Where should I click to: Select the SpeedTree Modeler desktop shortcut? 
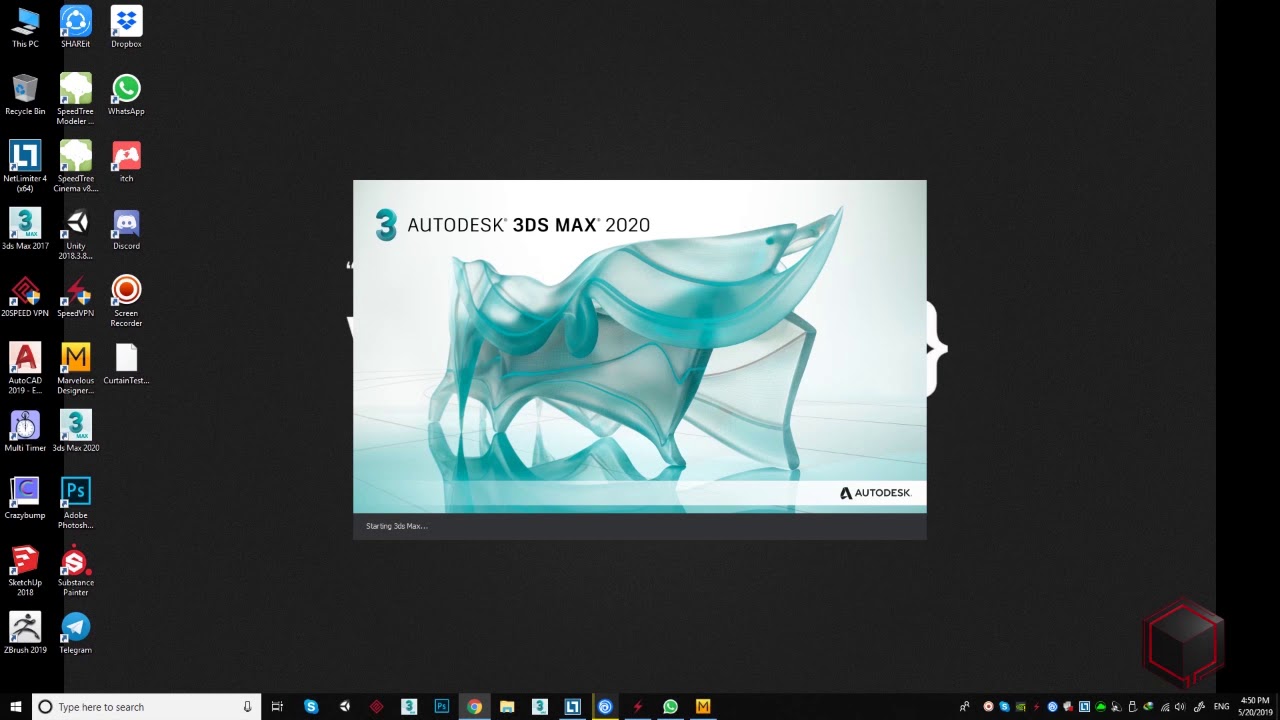coord(76,99)
